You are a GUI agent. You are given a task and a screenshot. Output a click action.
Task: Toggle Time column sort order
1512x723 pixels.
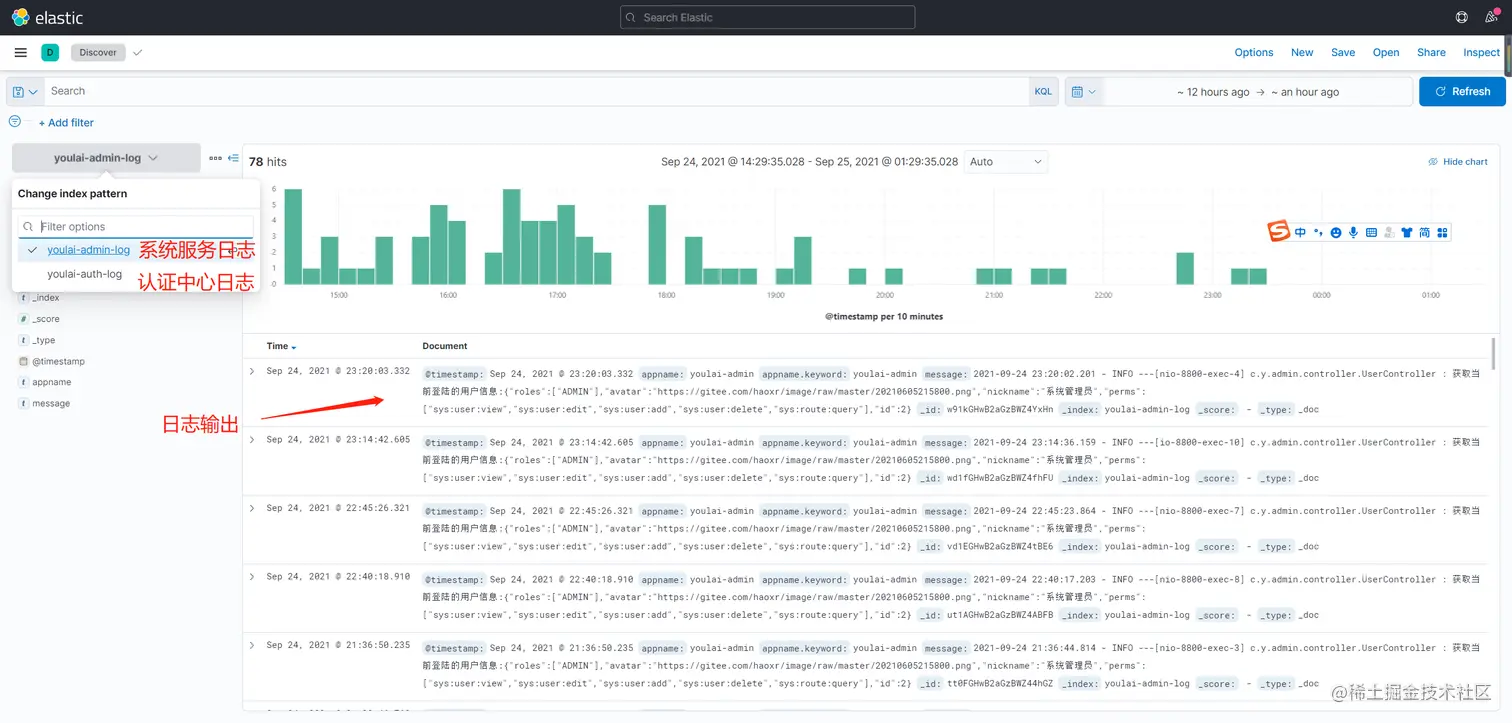[281, 346]
